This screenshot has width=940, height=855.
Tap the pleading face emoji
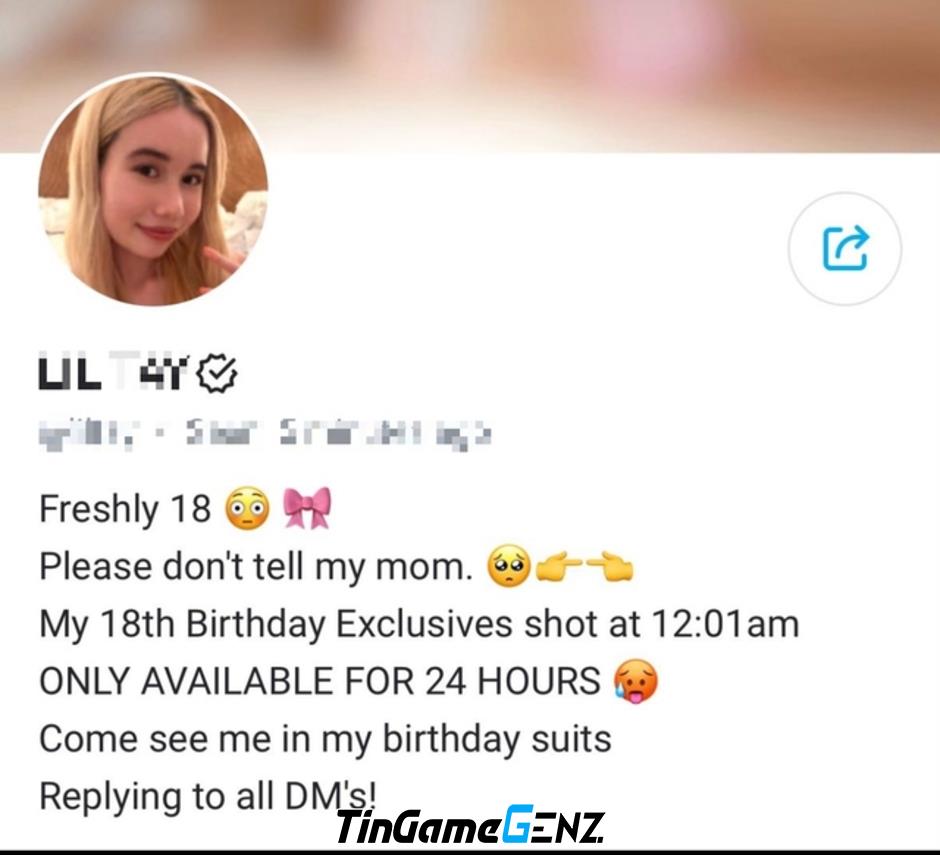click(508, 565)
